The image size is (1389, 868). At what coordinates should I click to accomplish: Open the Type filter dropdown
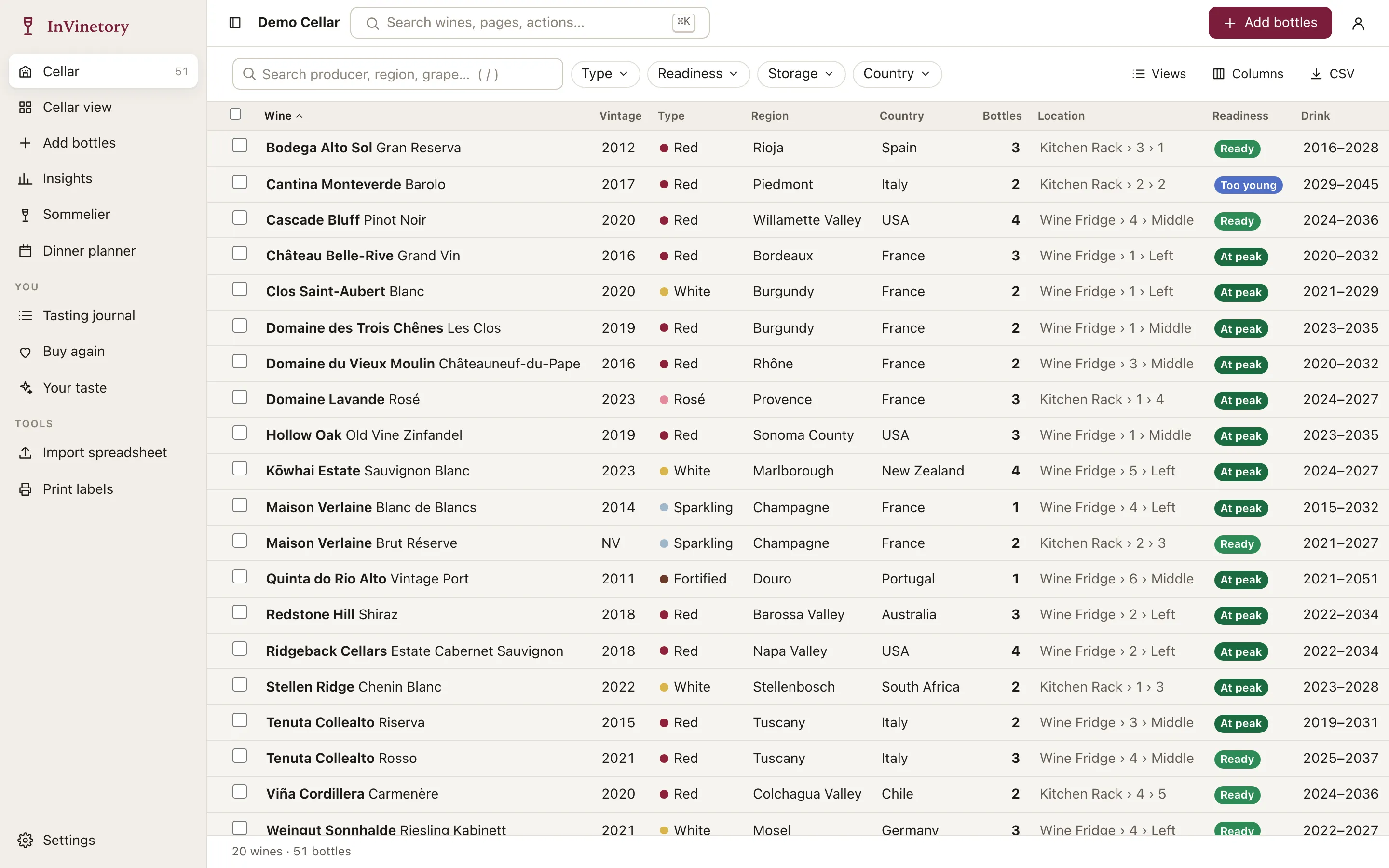point(605,74)
